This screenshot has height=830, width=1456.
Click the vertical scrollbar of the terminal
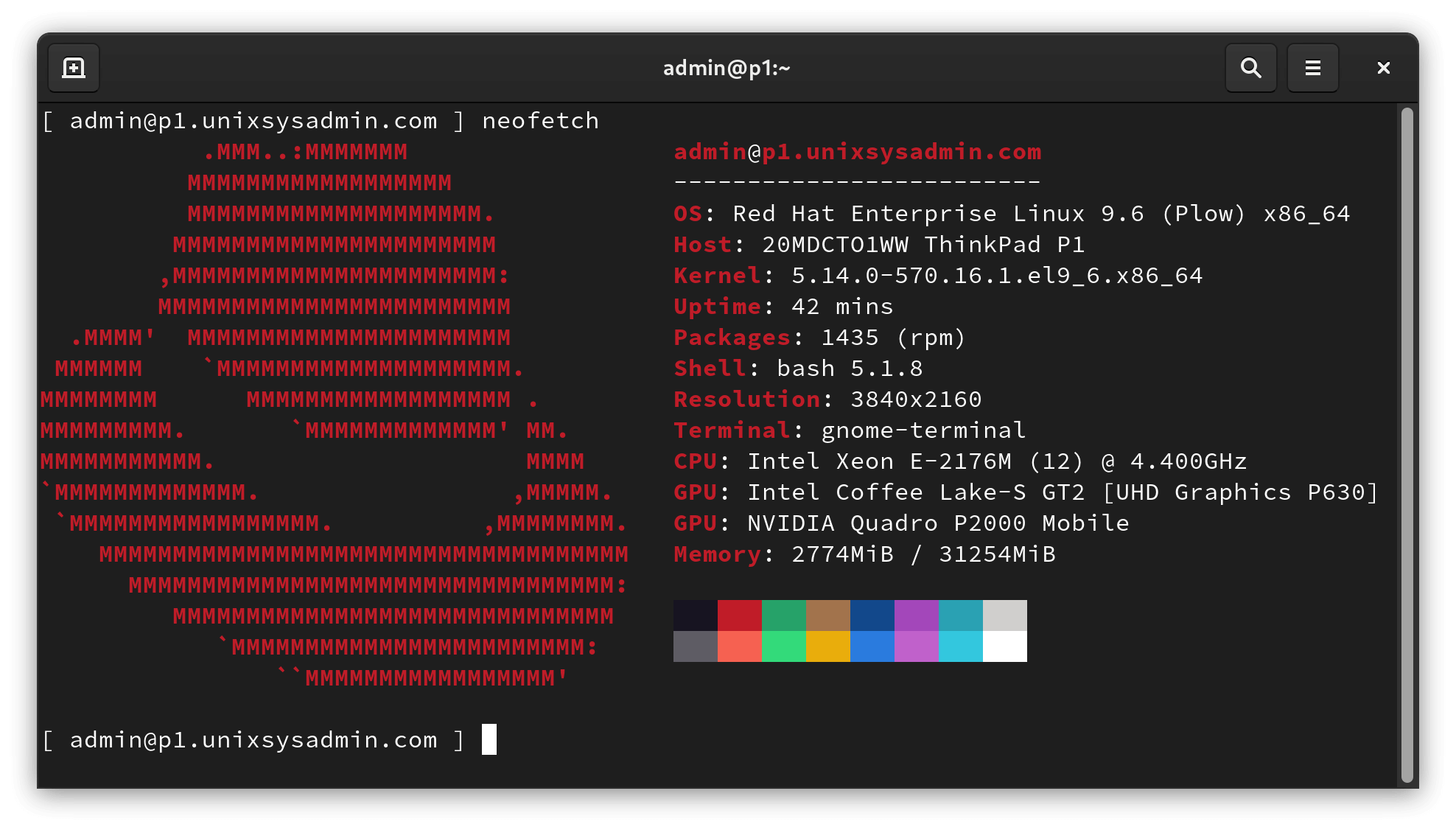point(1407,445)
